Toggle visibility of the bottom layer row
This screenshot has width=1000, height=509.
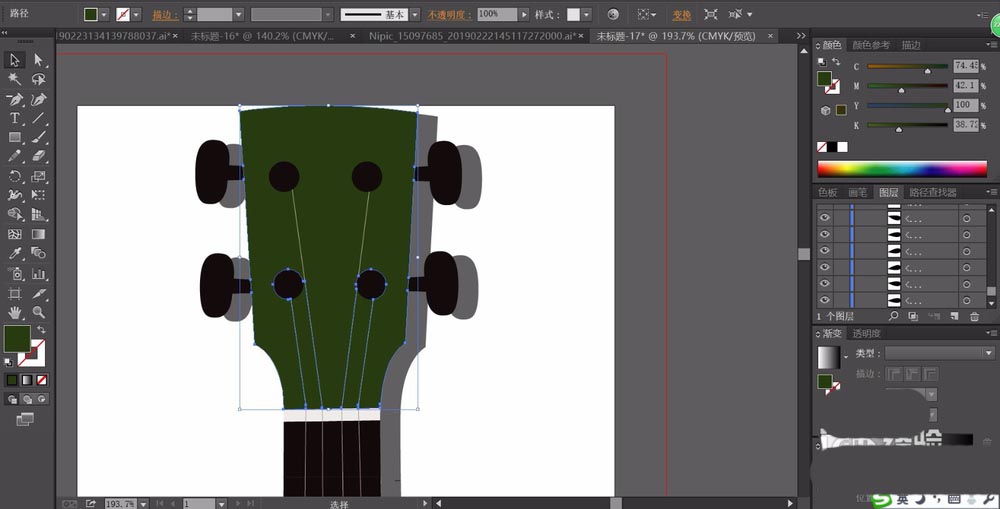click(x=825, y=301)
